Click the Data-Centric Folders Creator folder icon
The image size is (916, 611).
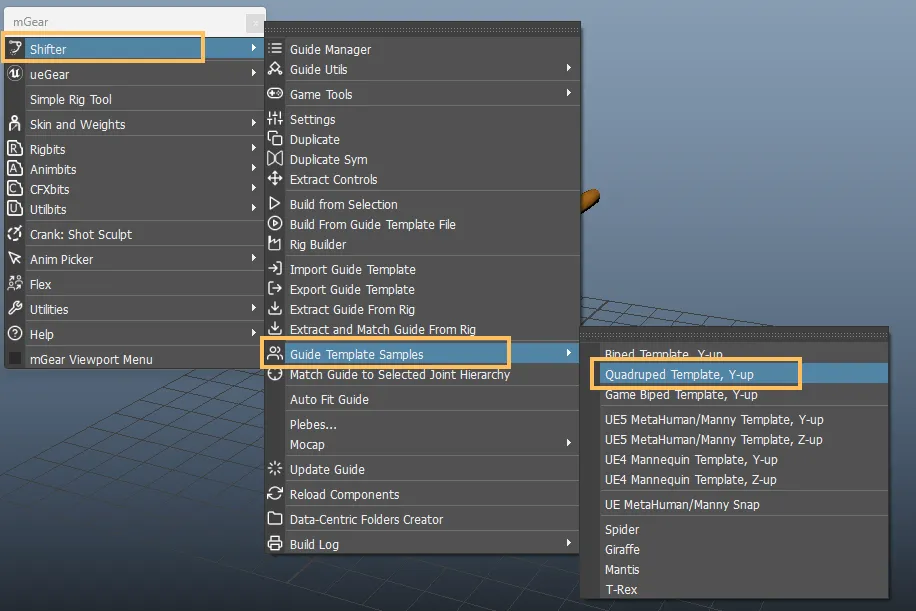[275, 519]
